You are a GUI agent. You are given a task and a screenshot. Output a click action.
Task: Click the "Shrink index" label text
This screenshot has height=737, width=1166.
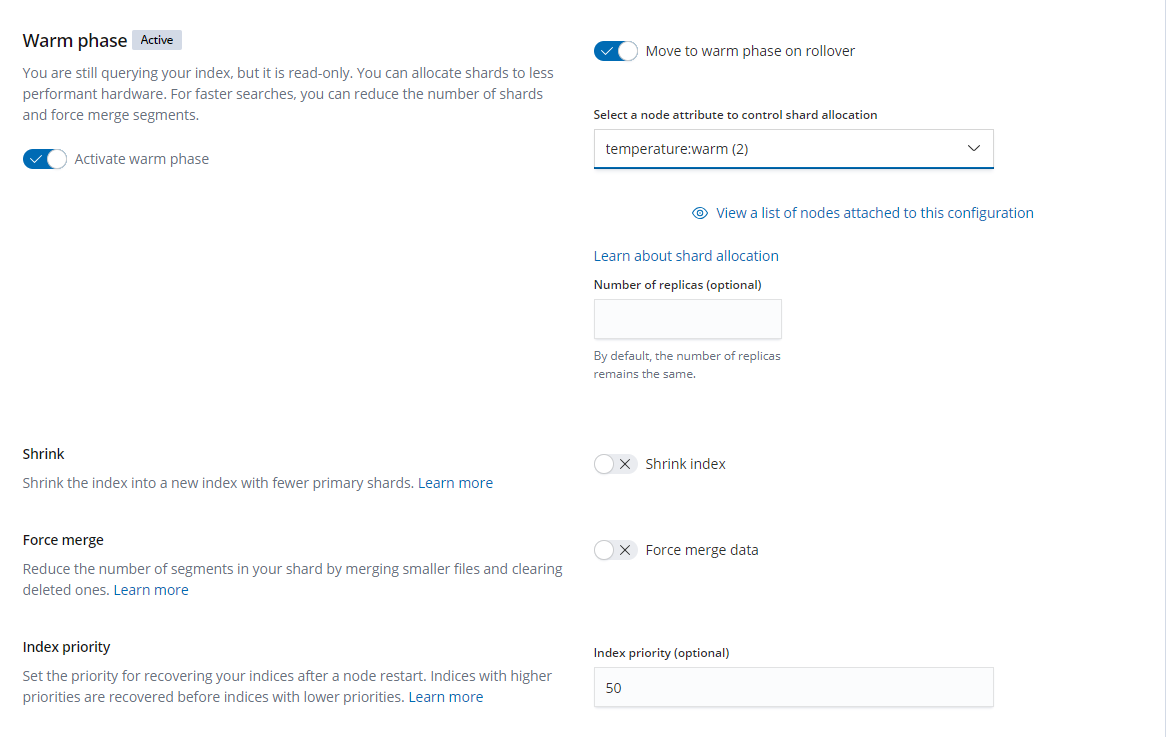pos(685,464)
